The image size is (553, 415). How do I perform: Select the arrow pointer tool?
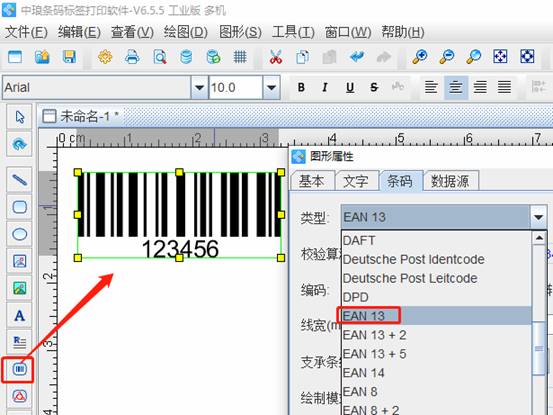point(19,117)
